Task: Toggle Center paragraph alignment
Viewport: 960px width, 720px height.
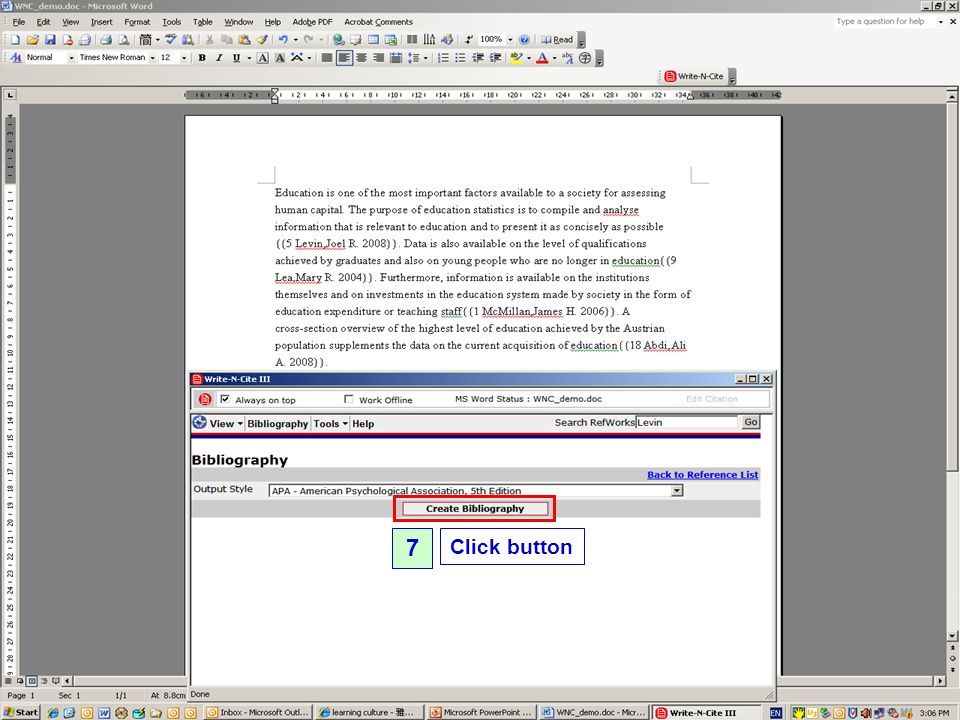Action: tap(361, 58)
